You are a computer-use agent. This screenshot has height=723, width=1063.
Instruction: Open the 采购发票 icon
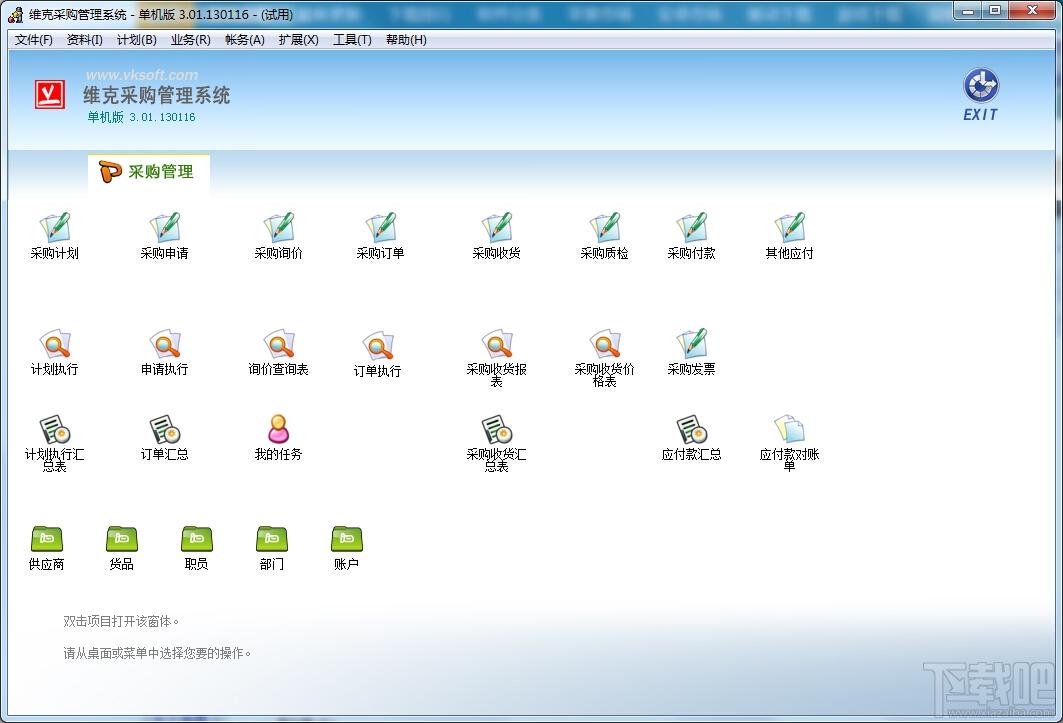tap(691, 345)
